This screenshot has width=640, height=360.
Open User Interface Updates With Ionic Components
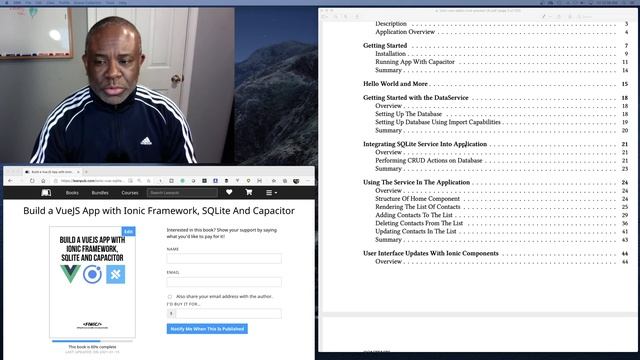pos(431,253)
